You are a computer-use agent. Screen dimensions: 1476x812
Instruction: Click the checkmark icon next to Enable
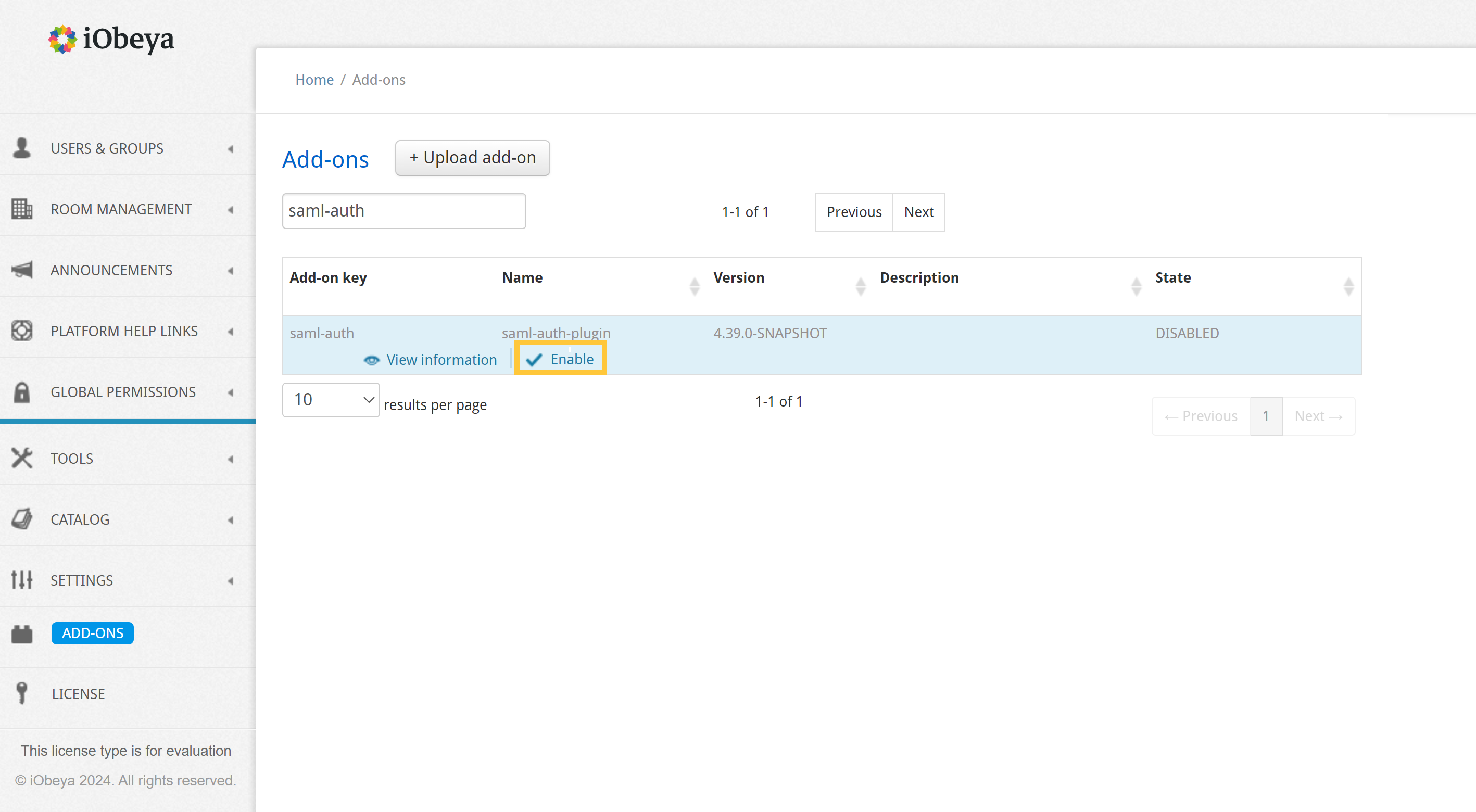(534, 359)
